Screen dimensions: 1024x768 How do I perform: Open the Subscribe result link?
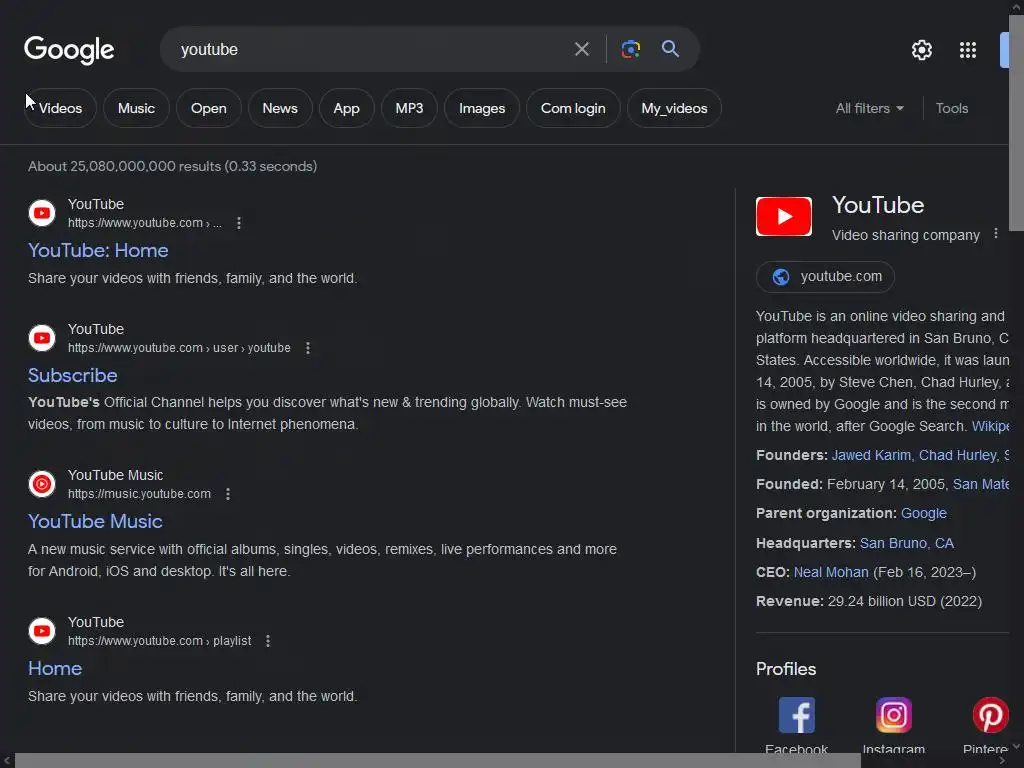72,375
